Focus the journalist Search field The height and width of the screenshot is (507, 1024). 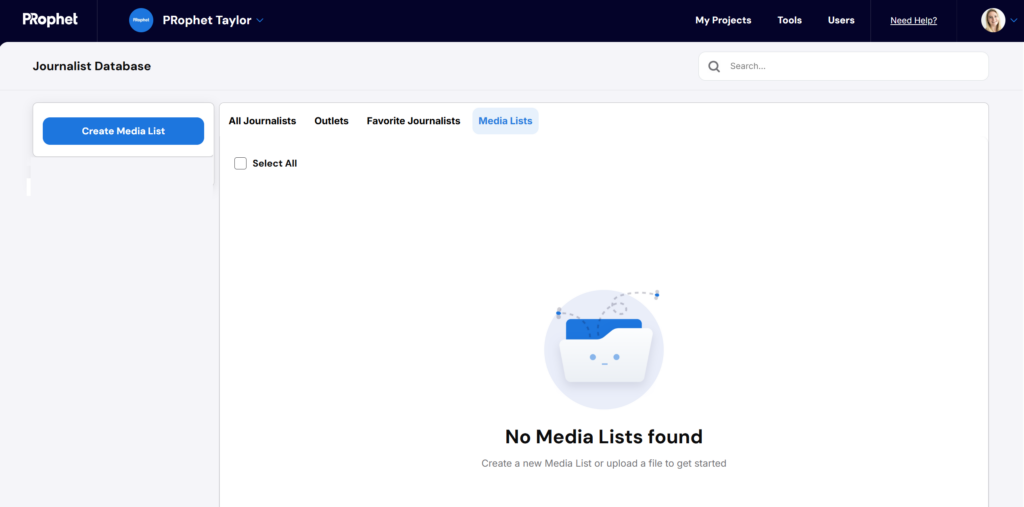click(x=843, y=66)
